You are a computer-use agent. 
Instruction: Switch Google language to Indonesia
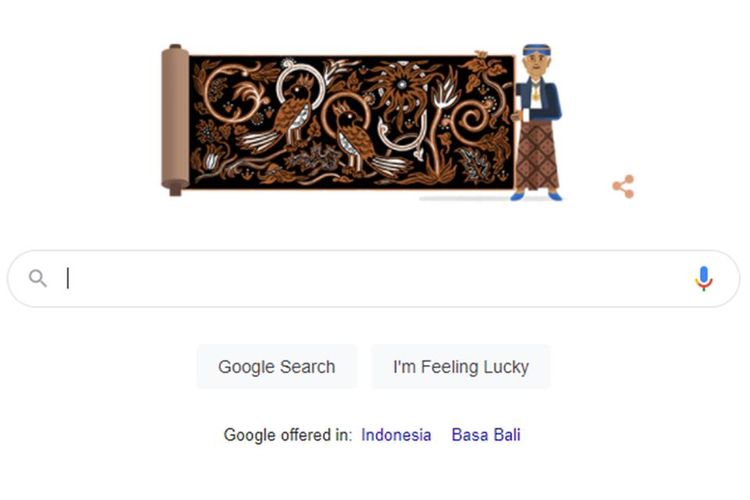pyautogui.click(x=396, y=434)
